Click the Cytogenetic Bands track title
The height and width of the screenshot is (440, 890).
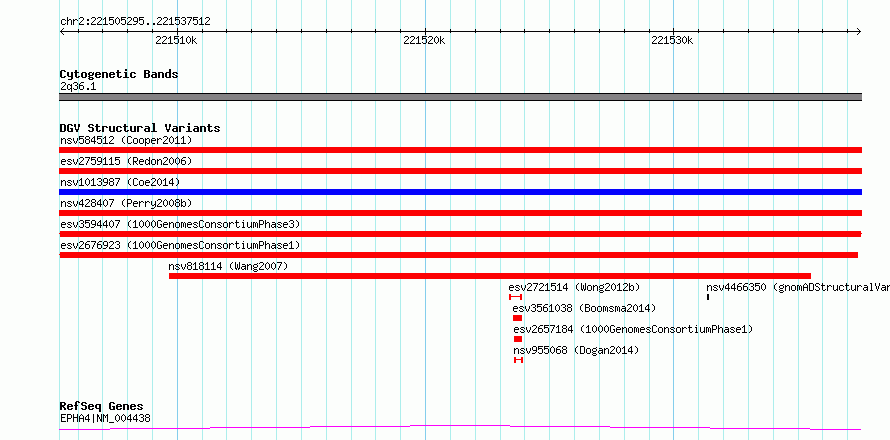point(119,74)
